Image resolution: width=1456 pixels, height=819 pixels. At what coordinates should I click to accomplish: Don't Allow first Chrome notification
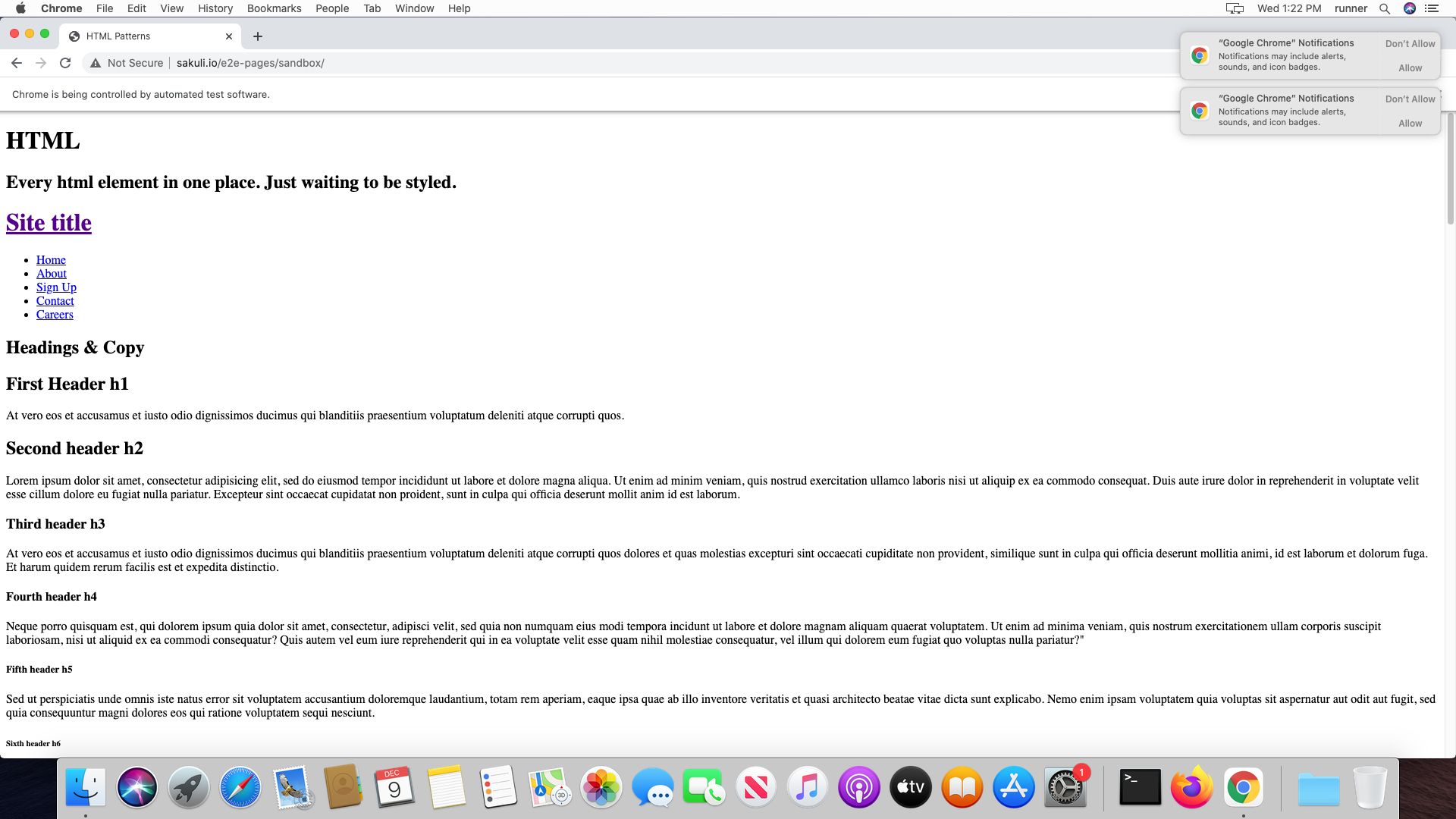(x=1410, y=42)
